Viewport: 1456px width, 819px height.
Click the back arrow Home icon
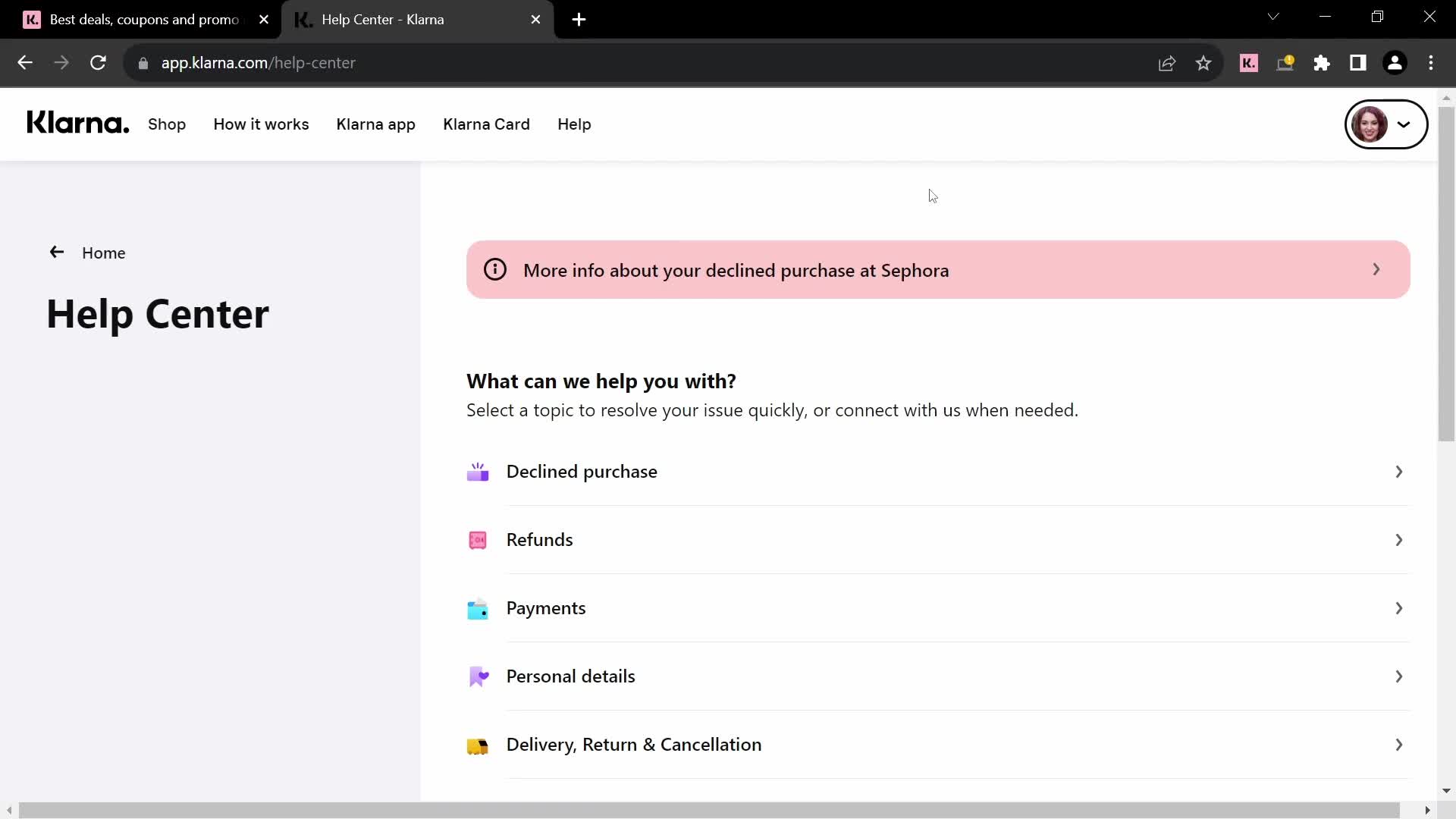pos(57,252)
